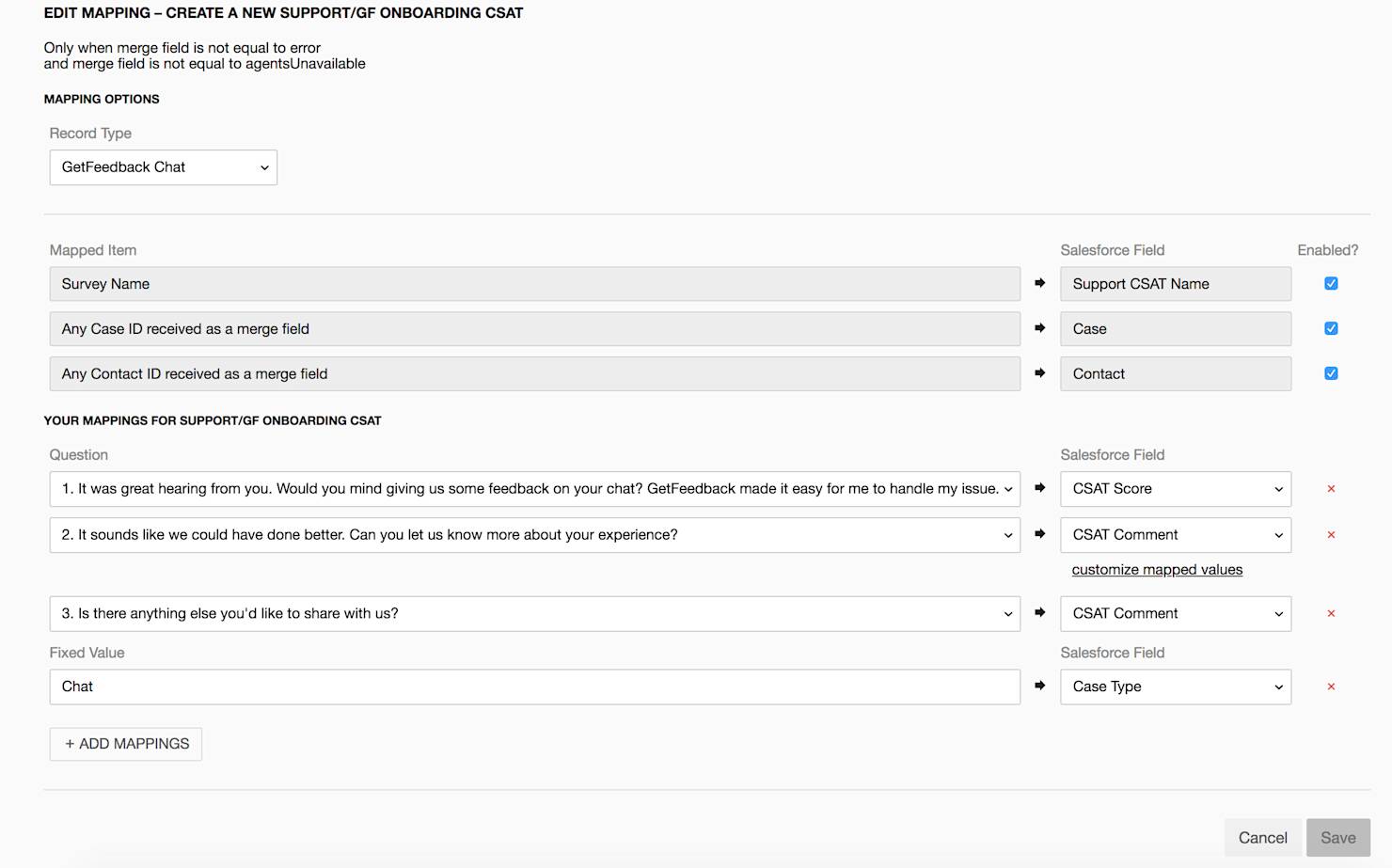Open question 2 'It sounds like' dropdown
Viewport: 1392px width, 868px height.
coord(534,535)
